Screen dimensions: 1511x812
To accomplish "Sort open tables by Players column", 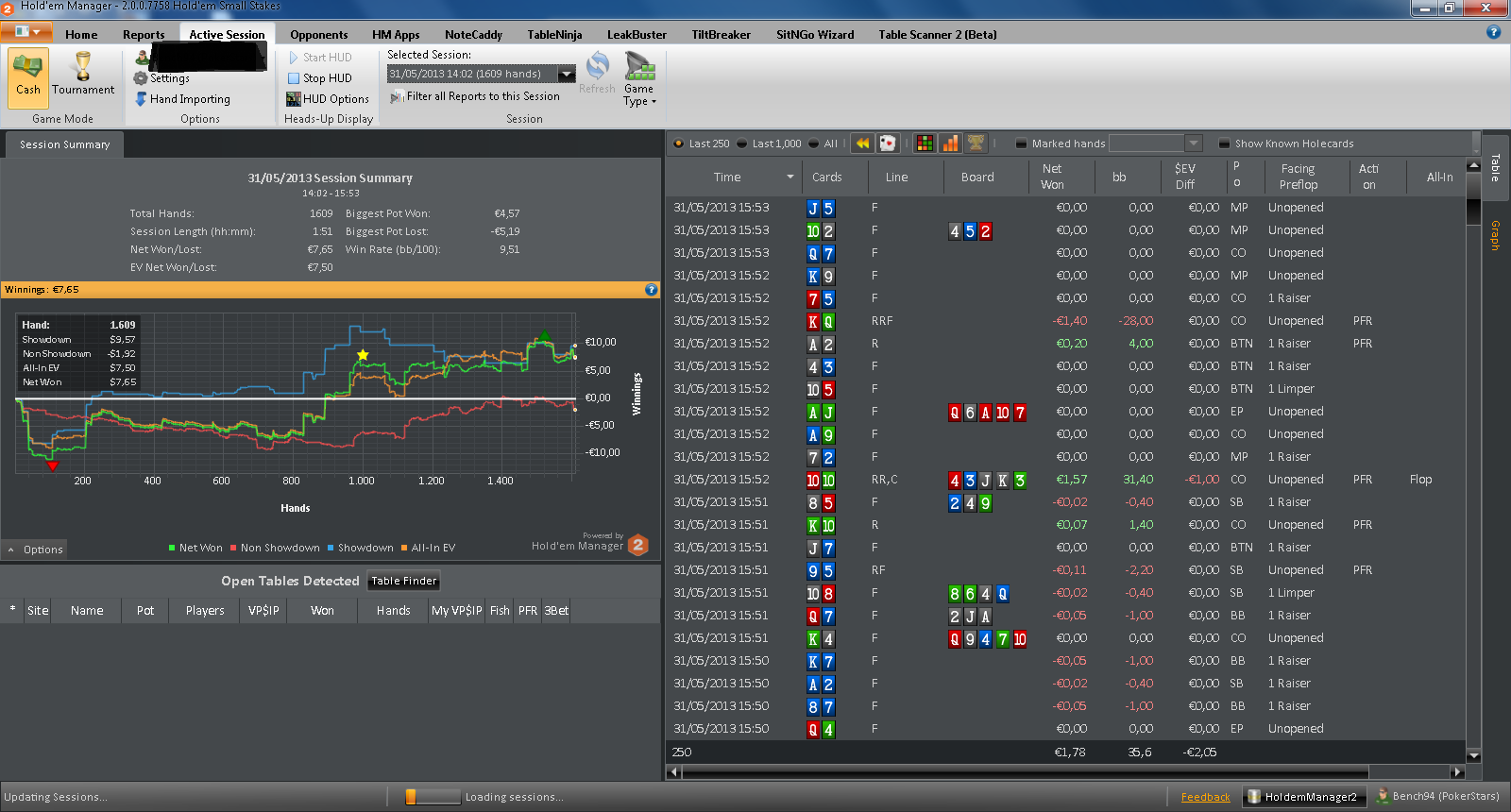I will [205, 611].
